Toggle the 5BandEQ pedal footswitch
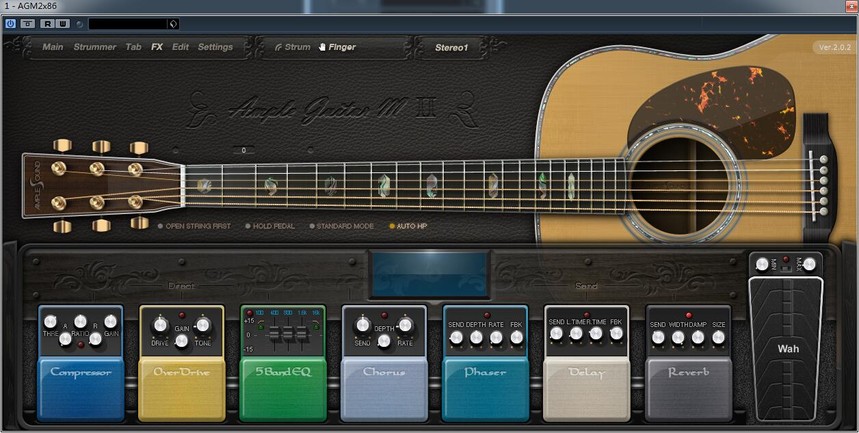The image size is (859, 433). (283, 389)
